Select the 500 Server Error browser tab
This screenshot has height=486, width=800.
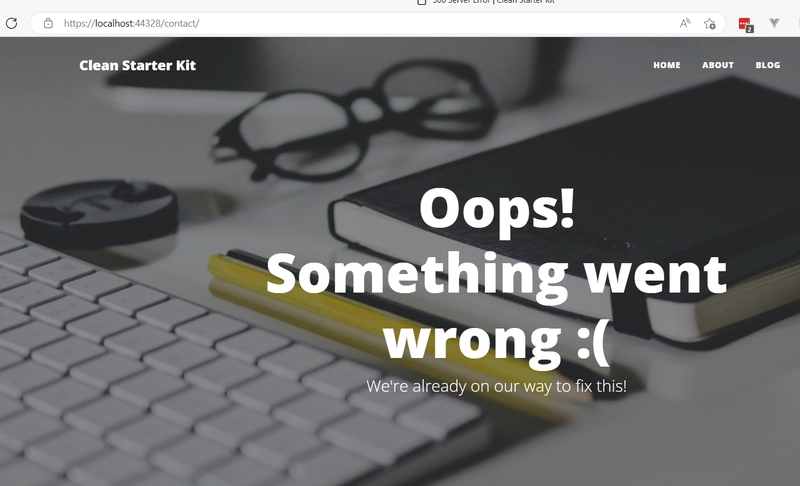coord(493,2)
